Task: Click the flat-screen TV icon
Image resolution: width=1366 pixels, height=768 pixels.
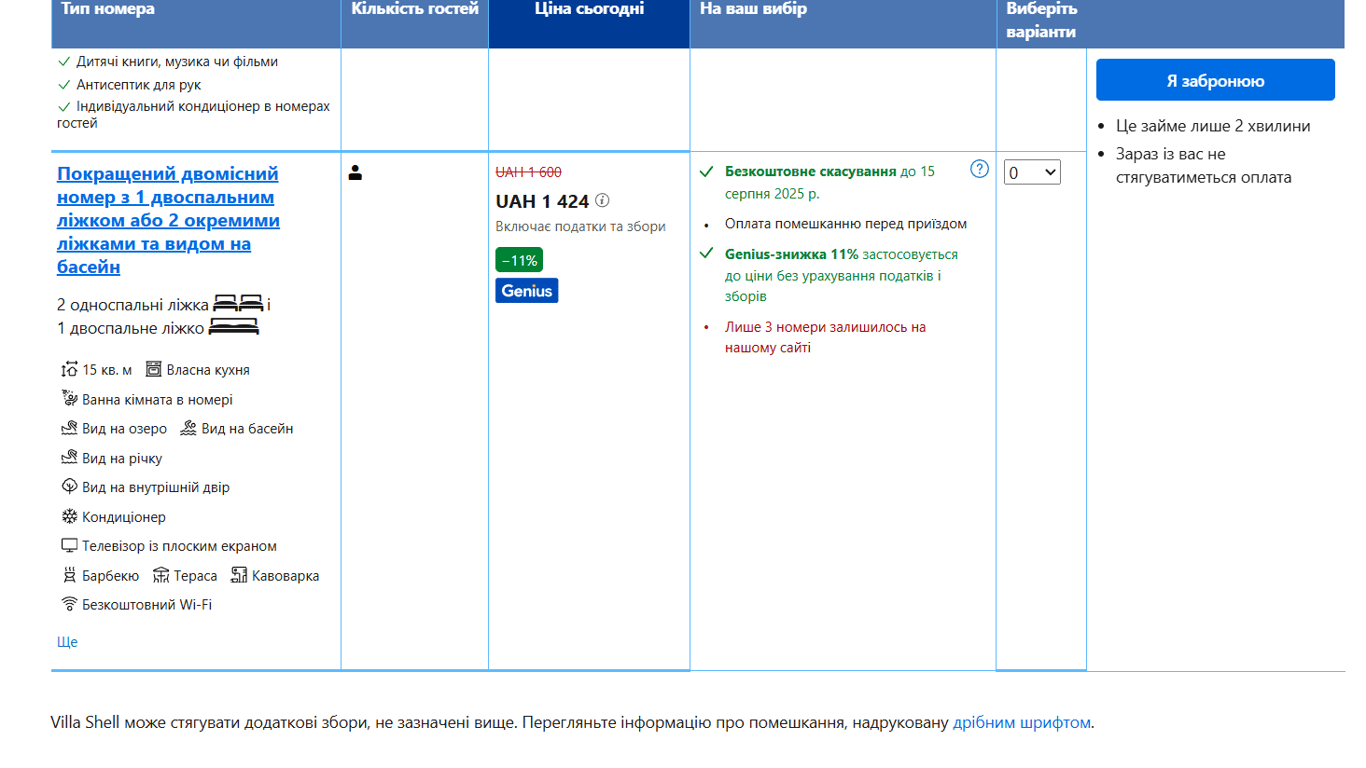Action: tap(69, 546)
